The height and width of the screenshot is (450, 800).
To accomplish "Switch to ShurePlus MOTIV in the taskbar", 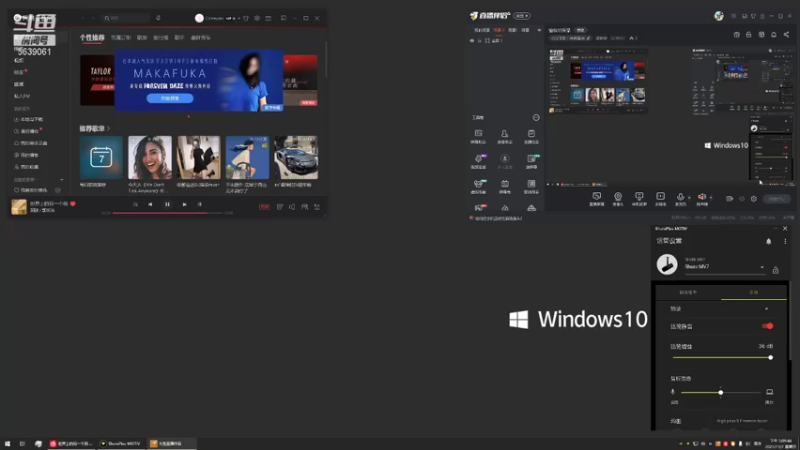I will pos(121,444).
